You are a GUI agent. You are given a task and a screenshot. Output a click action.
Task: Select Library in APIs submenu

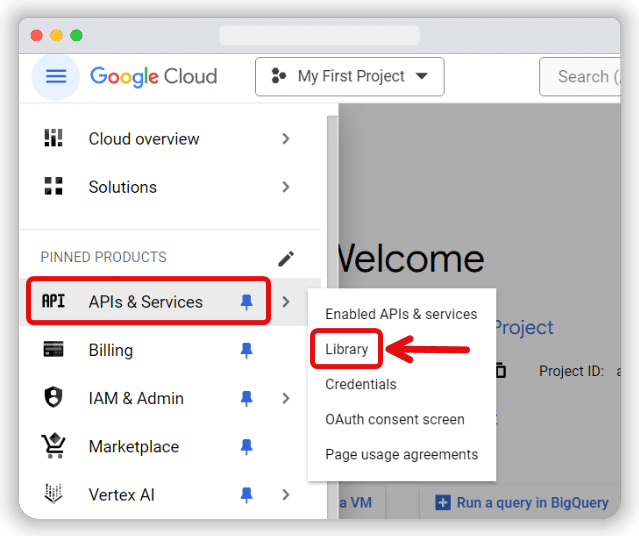point(347,349)
